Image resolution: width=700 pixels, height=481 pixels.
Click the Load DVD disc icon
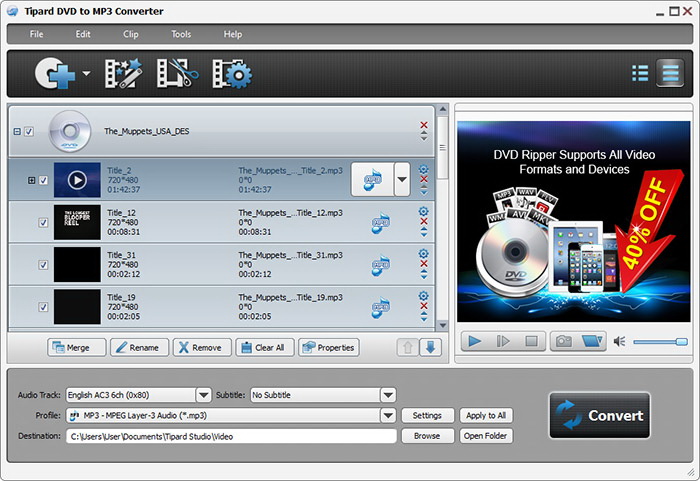(x=55, y=73)
